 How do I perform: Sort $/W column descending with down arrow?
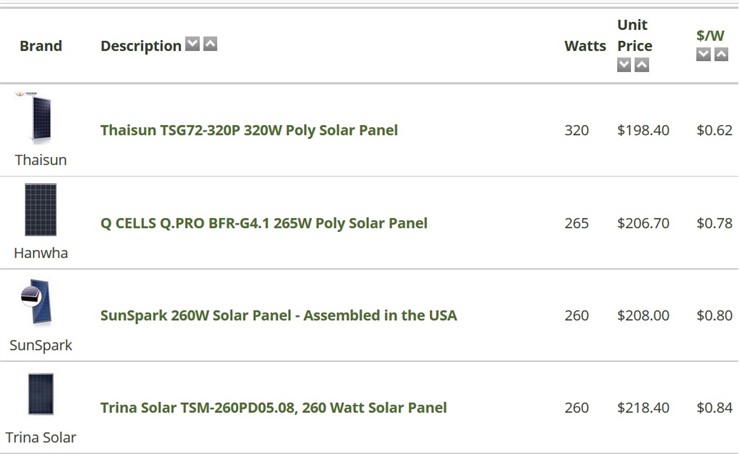[704, 54]
